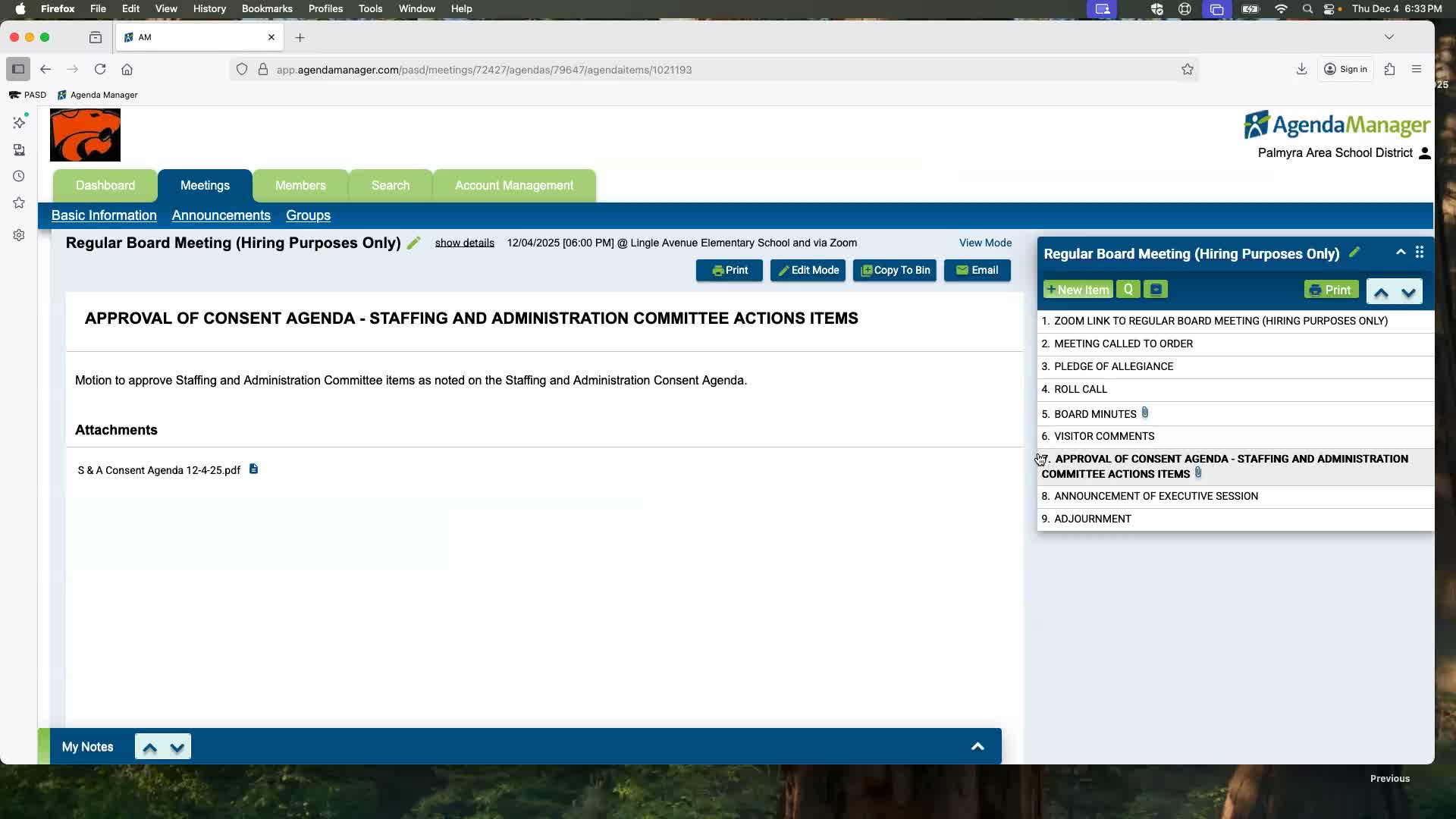Expand the My Notes panel with the right chevron
This screenshot has width=1456, height=819.
click(x=977, y=746)
